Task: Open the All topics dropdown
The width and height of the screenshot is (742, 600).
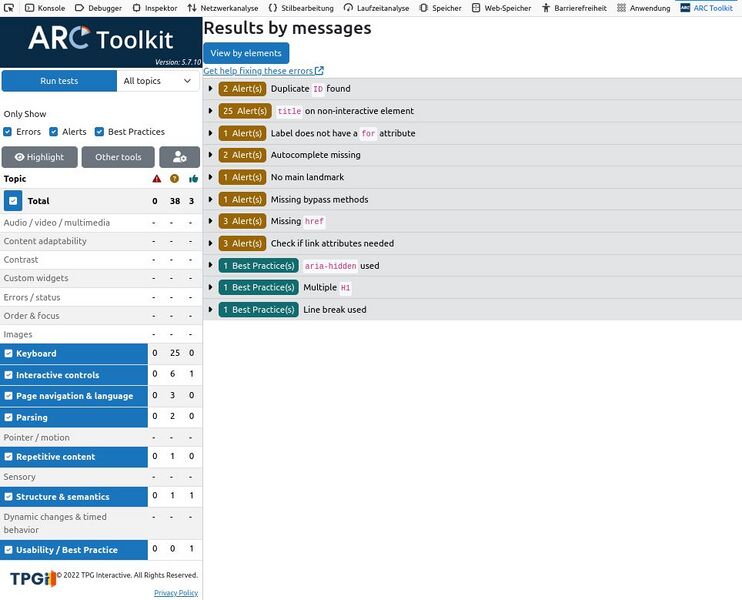Action: click(158, 81)
